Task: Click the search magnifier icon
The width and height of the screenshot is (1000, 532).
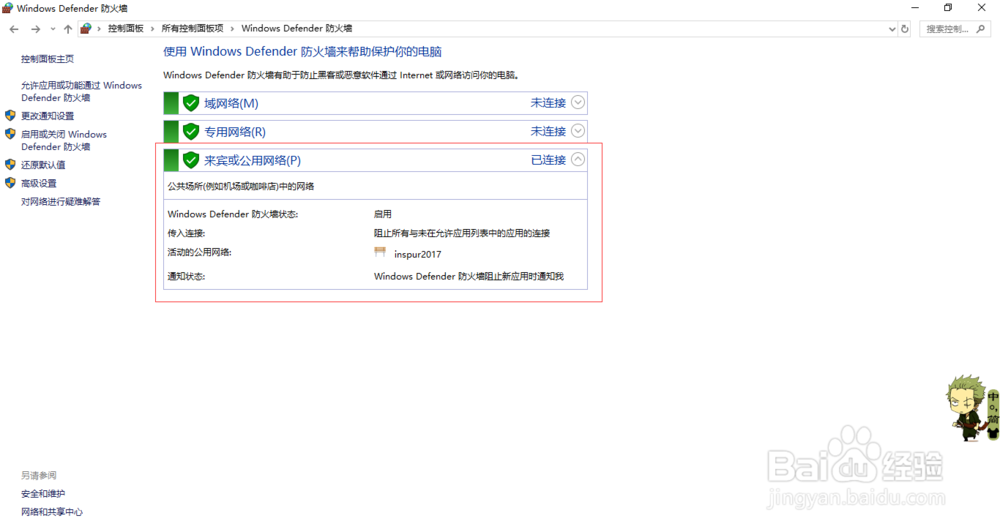Action: [980, 29]
